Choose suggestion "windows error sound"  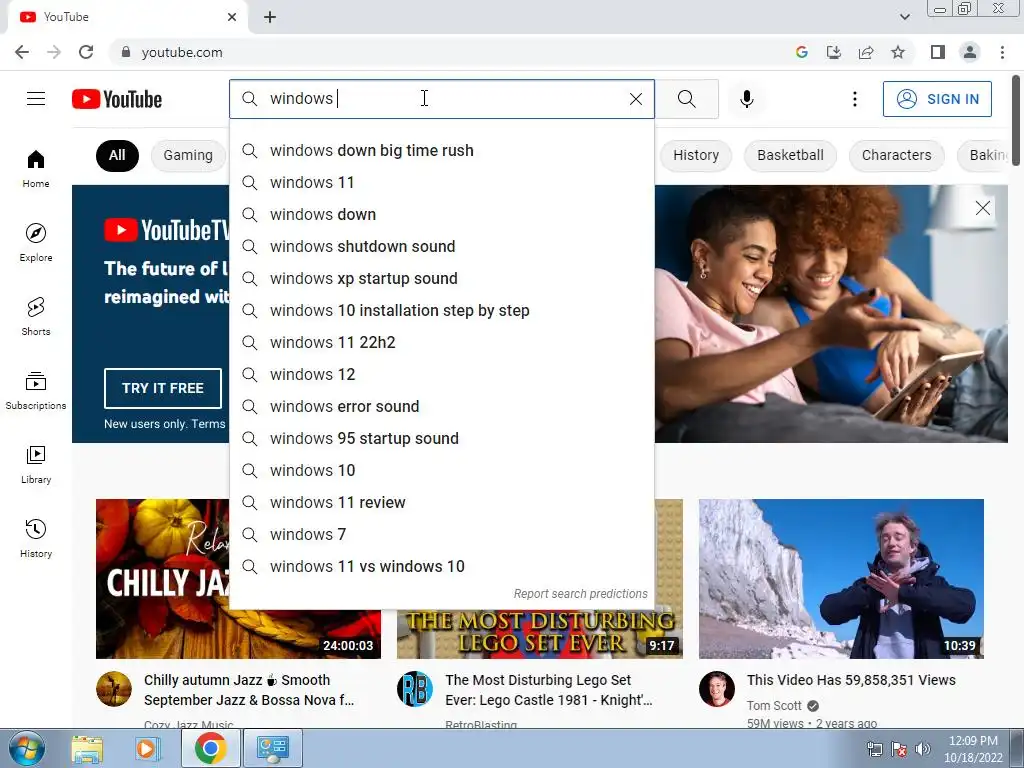442,406
